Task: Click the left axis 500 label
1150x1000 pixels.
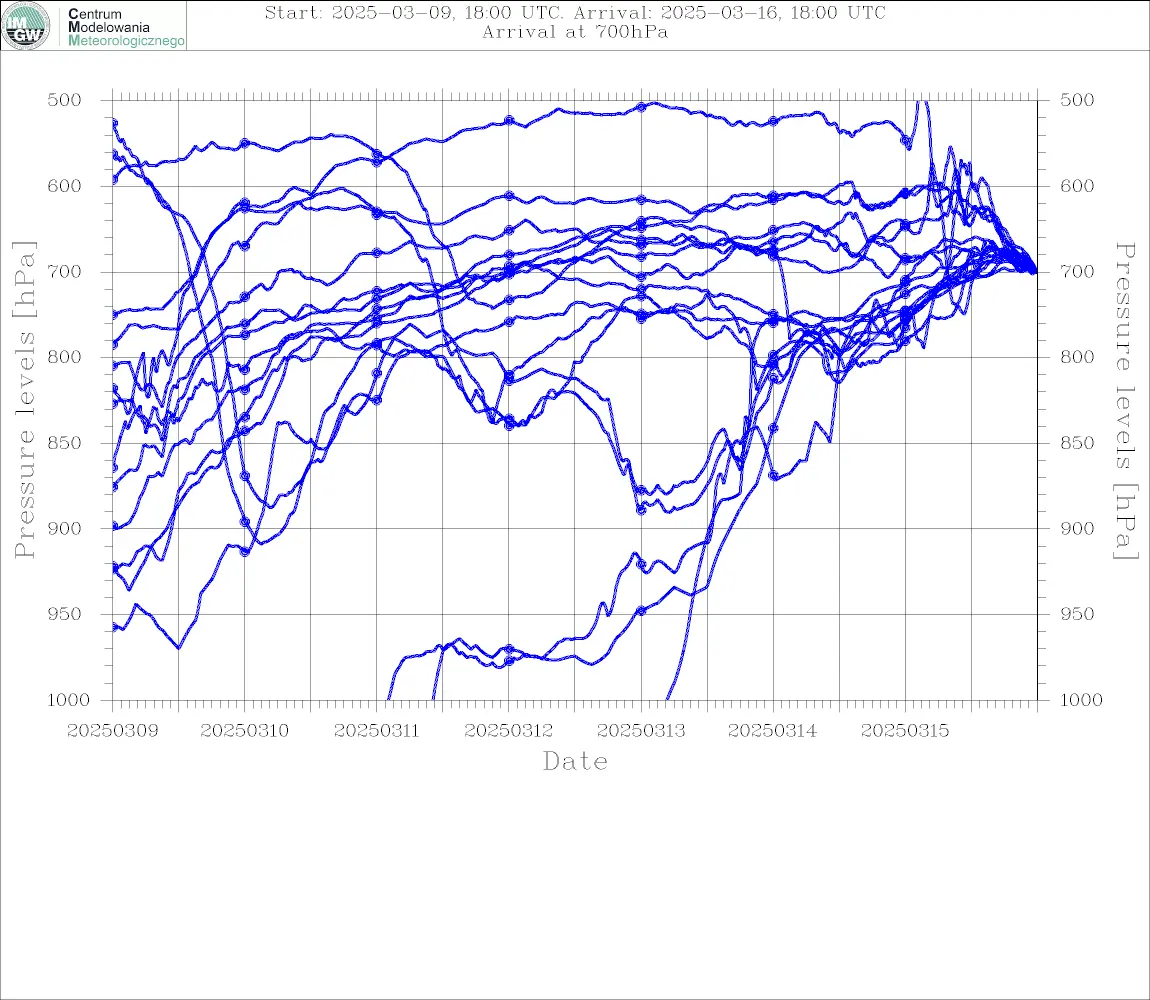Action: [x=65, y=100]
